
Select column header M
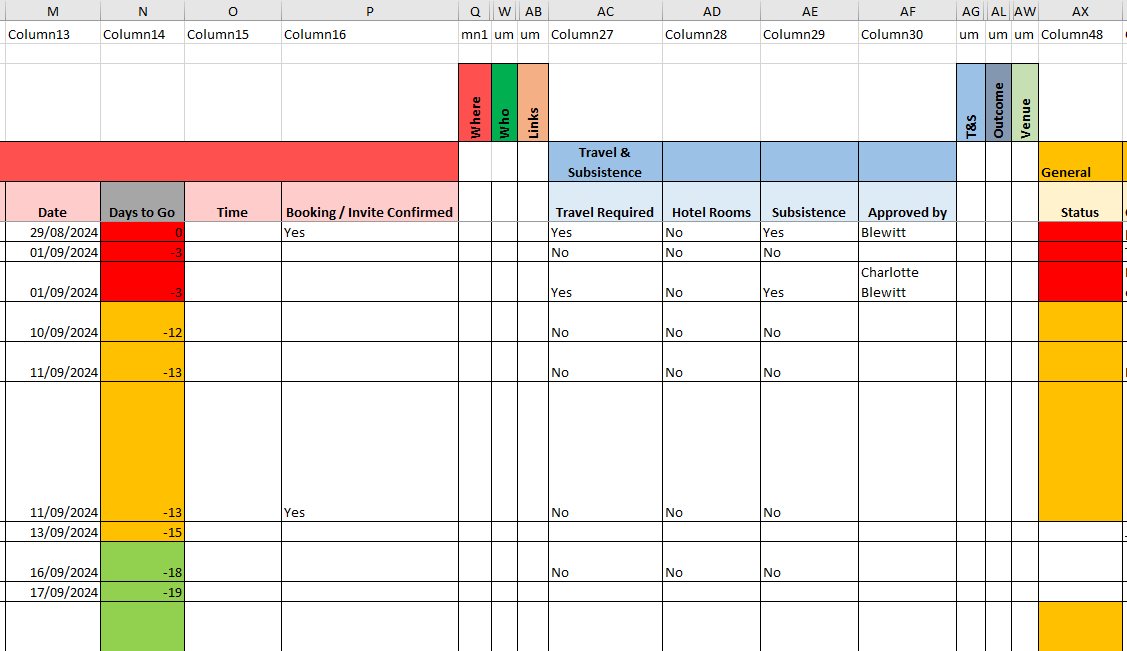(x=52, y=11)
